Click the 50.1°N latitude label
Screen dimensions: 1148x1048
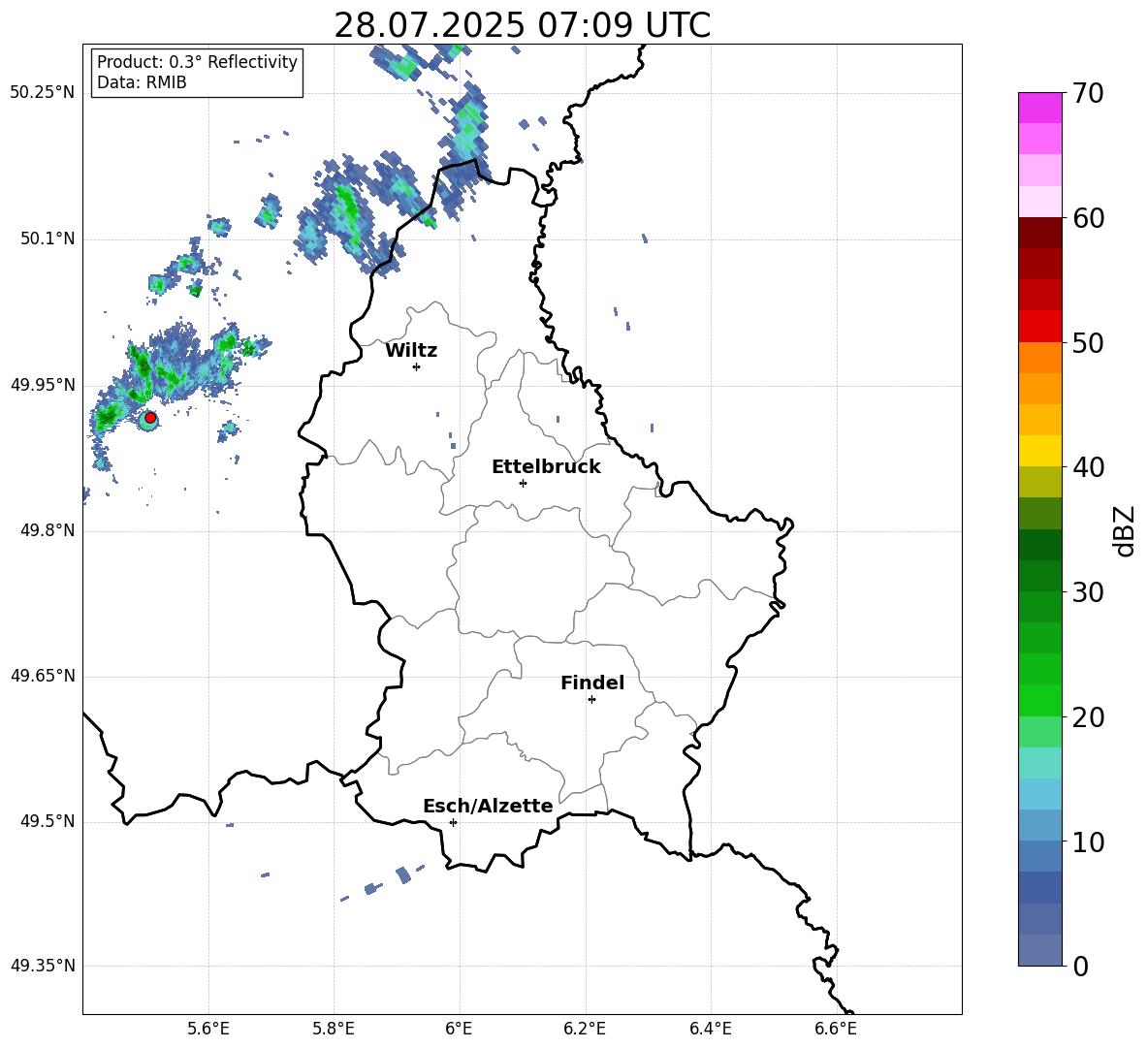48,238
